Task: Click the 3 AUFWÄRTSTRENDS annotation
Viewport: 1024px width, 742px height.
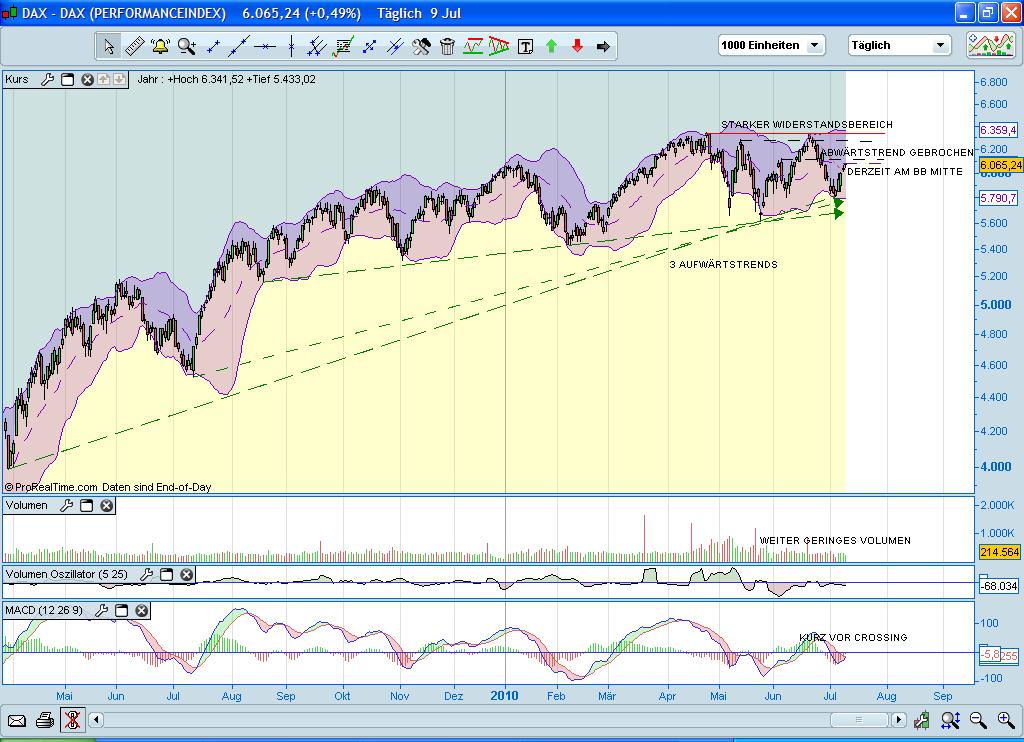Action: point(724,265)
